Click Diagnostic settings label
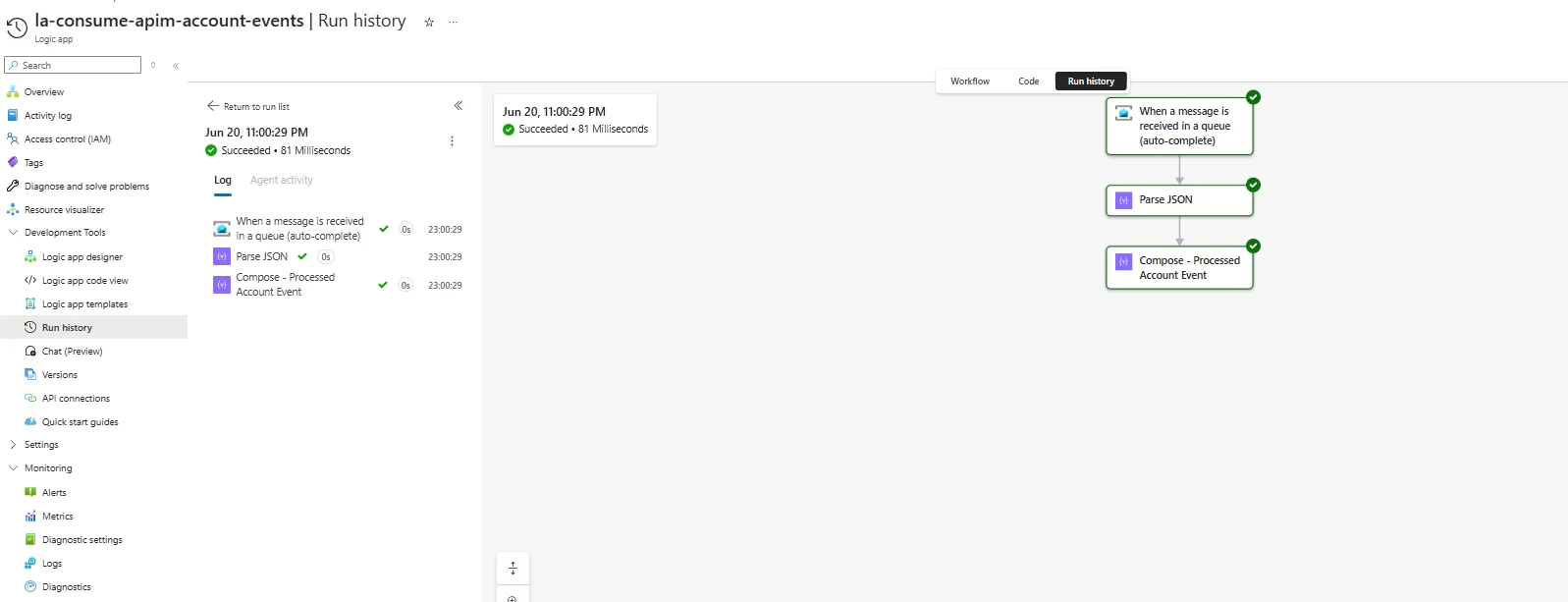Viewport: 1568px width, 602px height. pyautogui.click(x=82, y=540)
